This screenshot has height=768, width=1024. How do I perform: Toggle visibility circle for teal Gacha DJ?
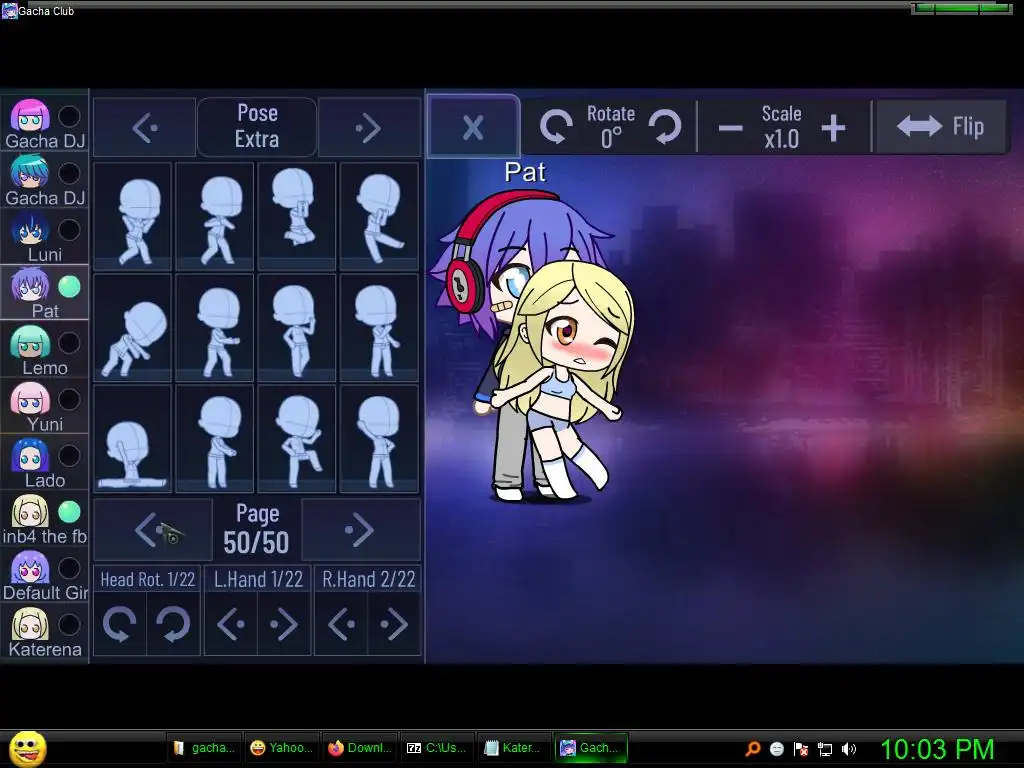[69, 173]
